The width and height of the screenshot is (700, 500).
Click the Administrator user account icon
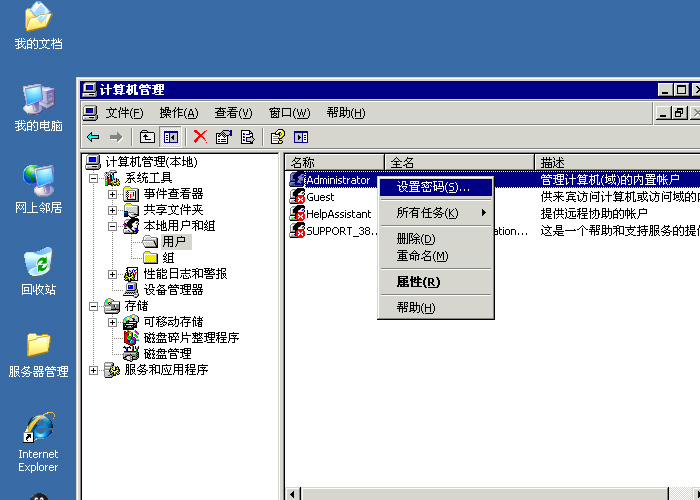297,180
